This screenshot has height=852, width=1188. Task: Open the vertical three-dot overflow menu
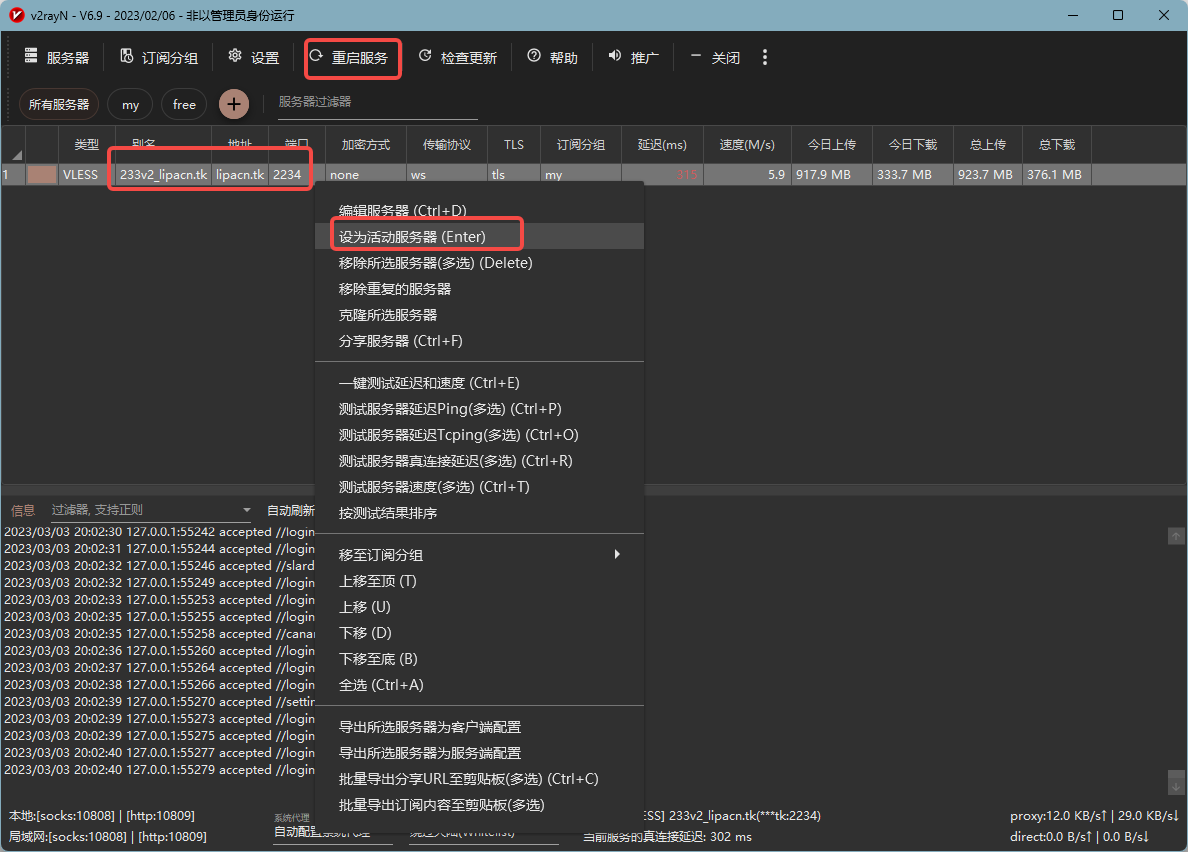(x=764, y=58)
